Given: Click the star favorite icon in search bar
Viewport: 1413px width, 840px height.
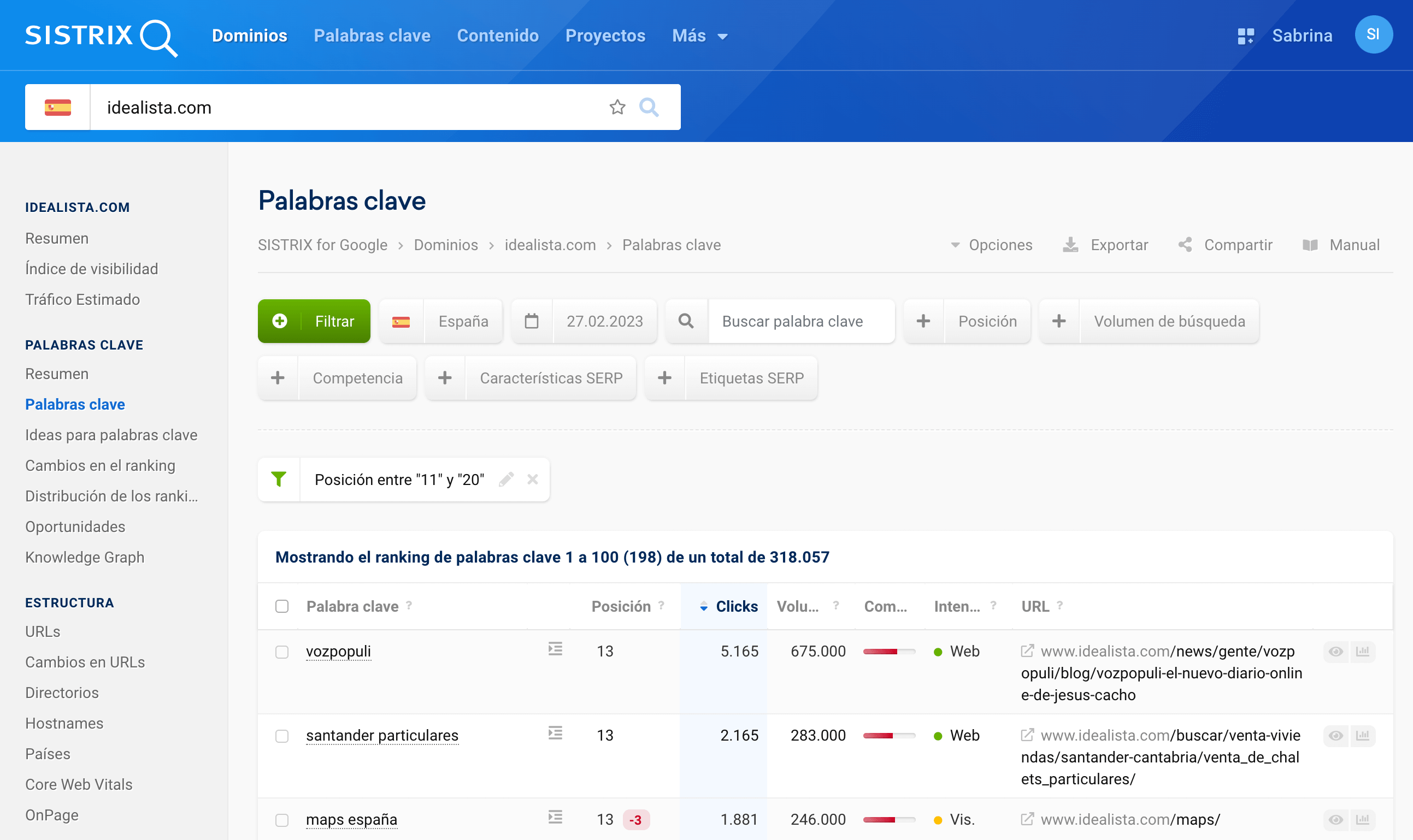Looking at the screenshot, I should click(617, 107).
